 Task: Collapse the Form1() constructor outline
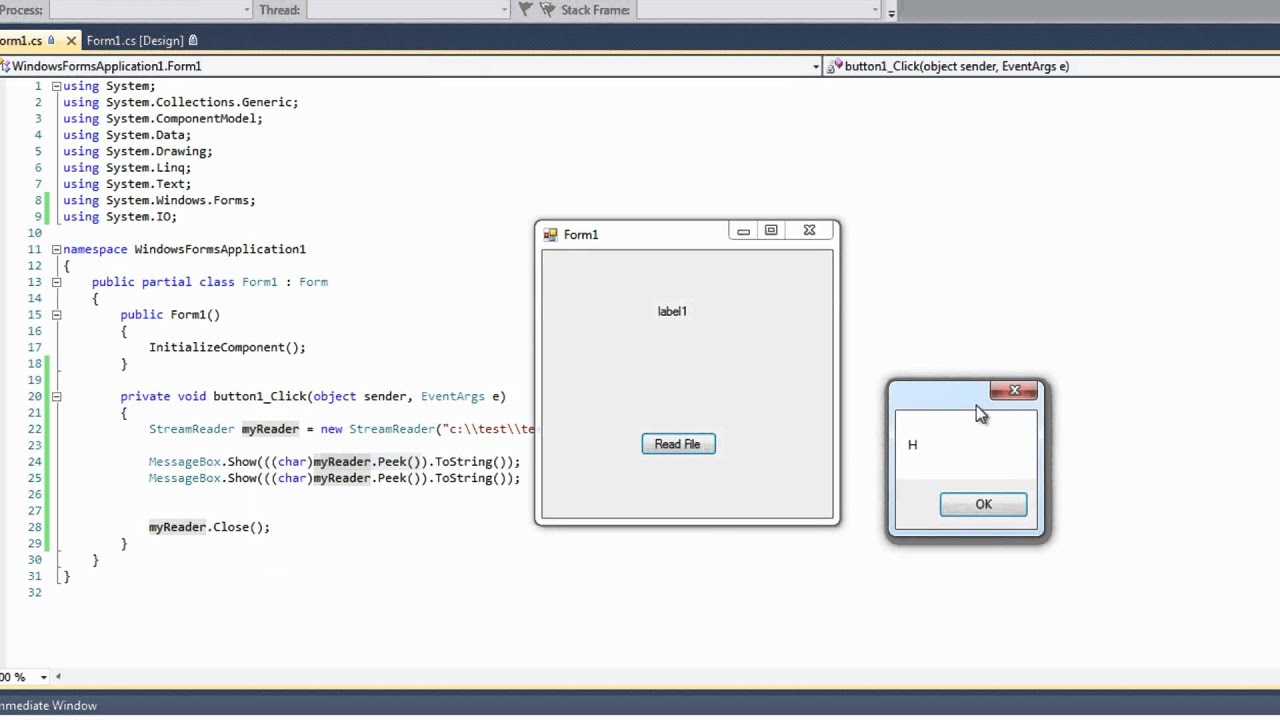click(56, 315)
